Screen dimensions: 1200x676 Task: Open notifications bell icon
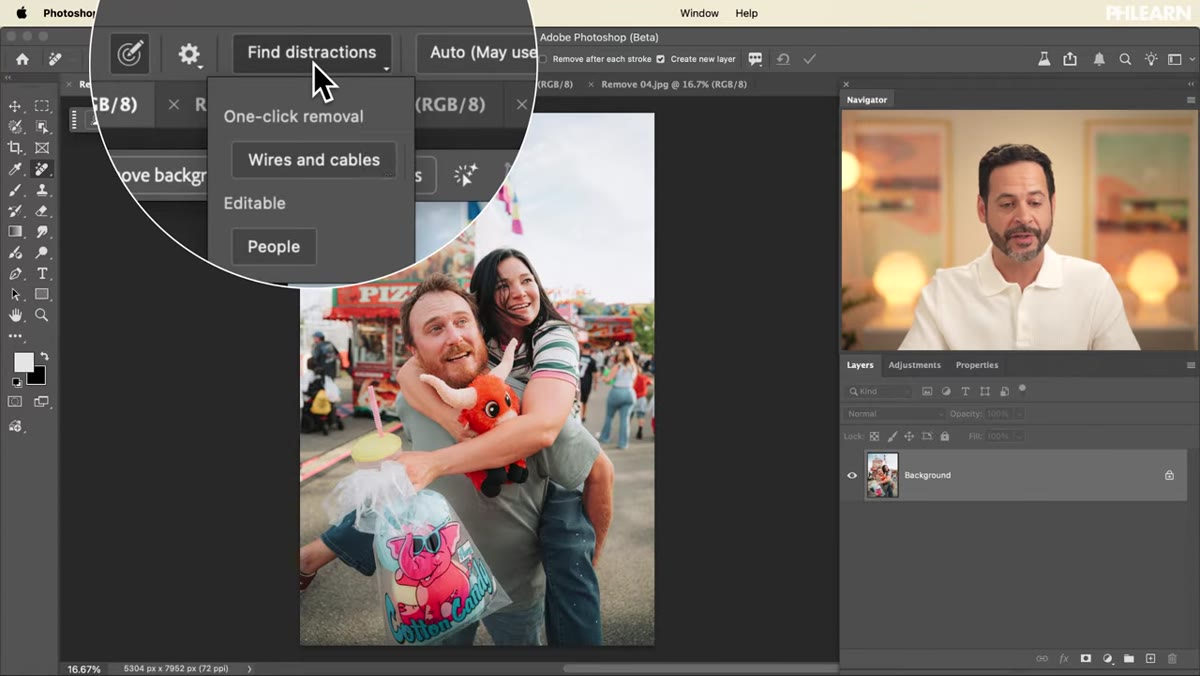pyautogui.click(x=1099, y=59)
